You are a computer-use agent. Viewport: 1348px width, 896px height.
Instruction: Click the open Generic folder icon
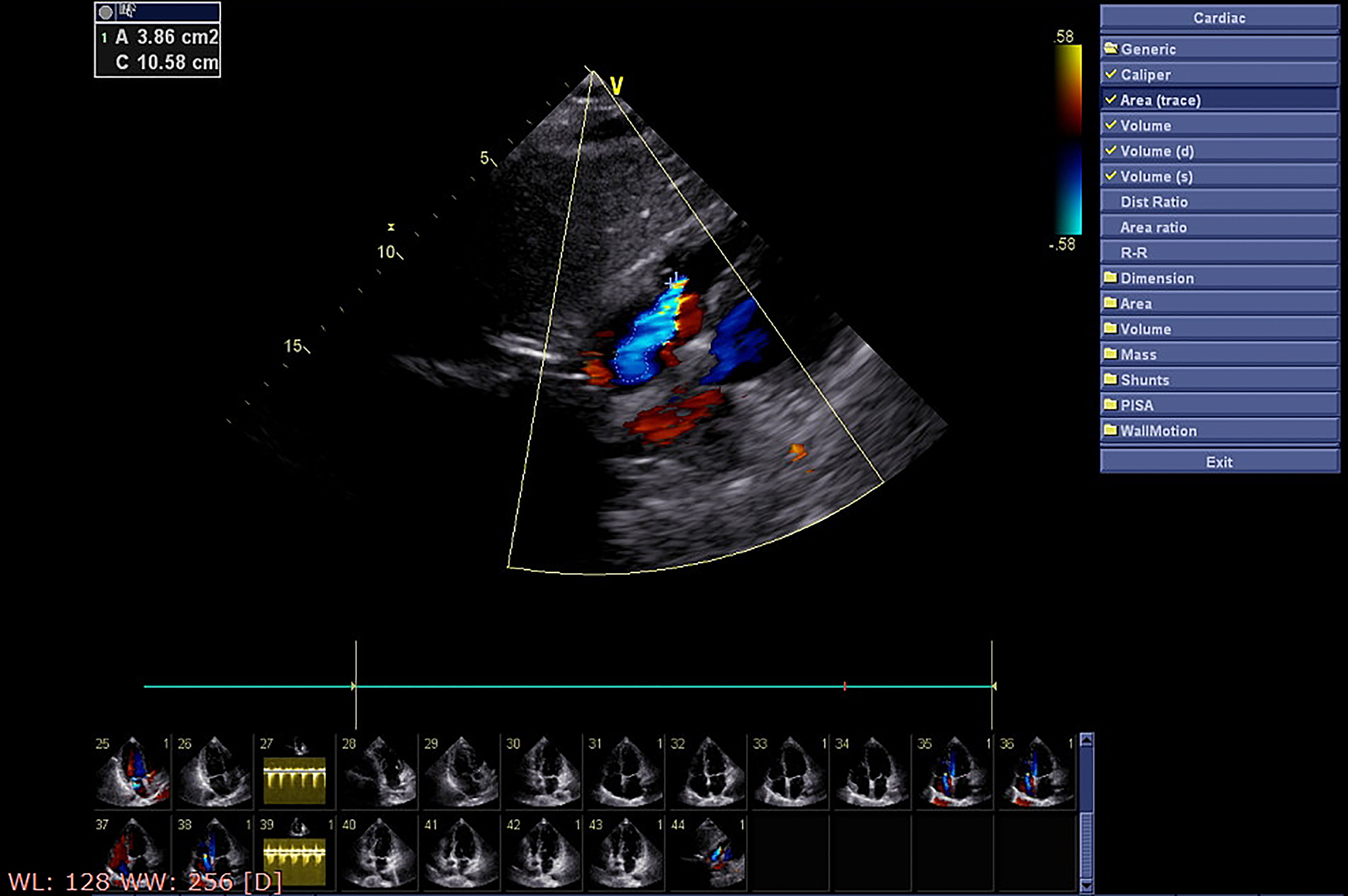coord(1111,48)
